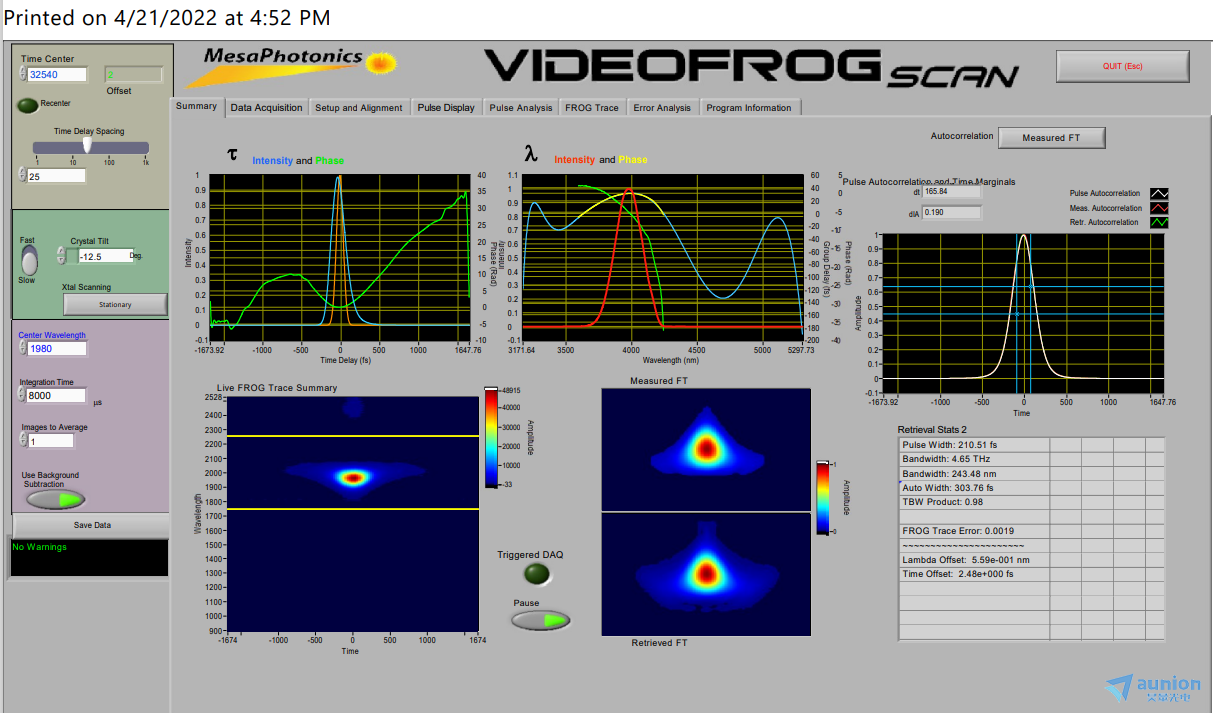This screenshot has width=1213, height=713.
Task: Open the Program Information tab
Action: point(749,108)
